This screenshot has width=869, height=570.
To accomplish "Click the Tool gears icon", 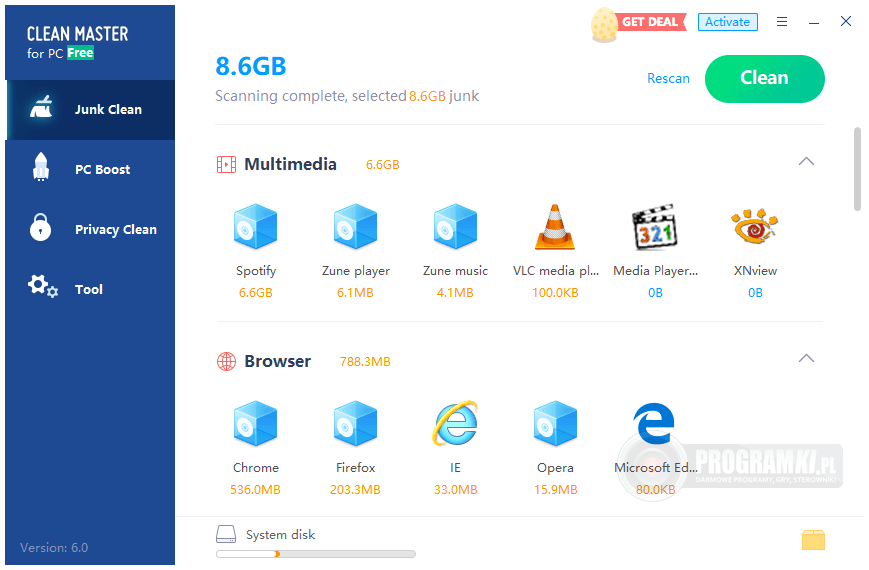I will click(43, 286).
